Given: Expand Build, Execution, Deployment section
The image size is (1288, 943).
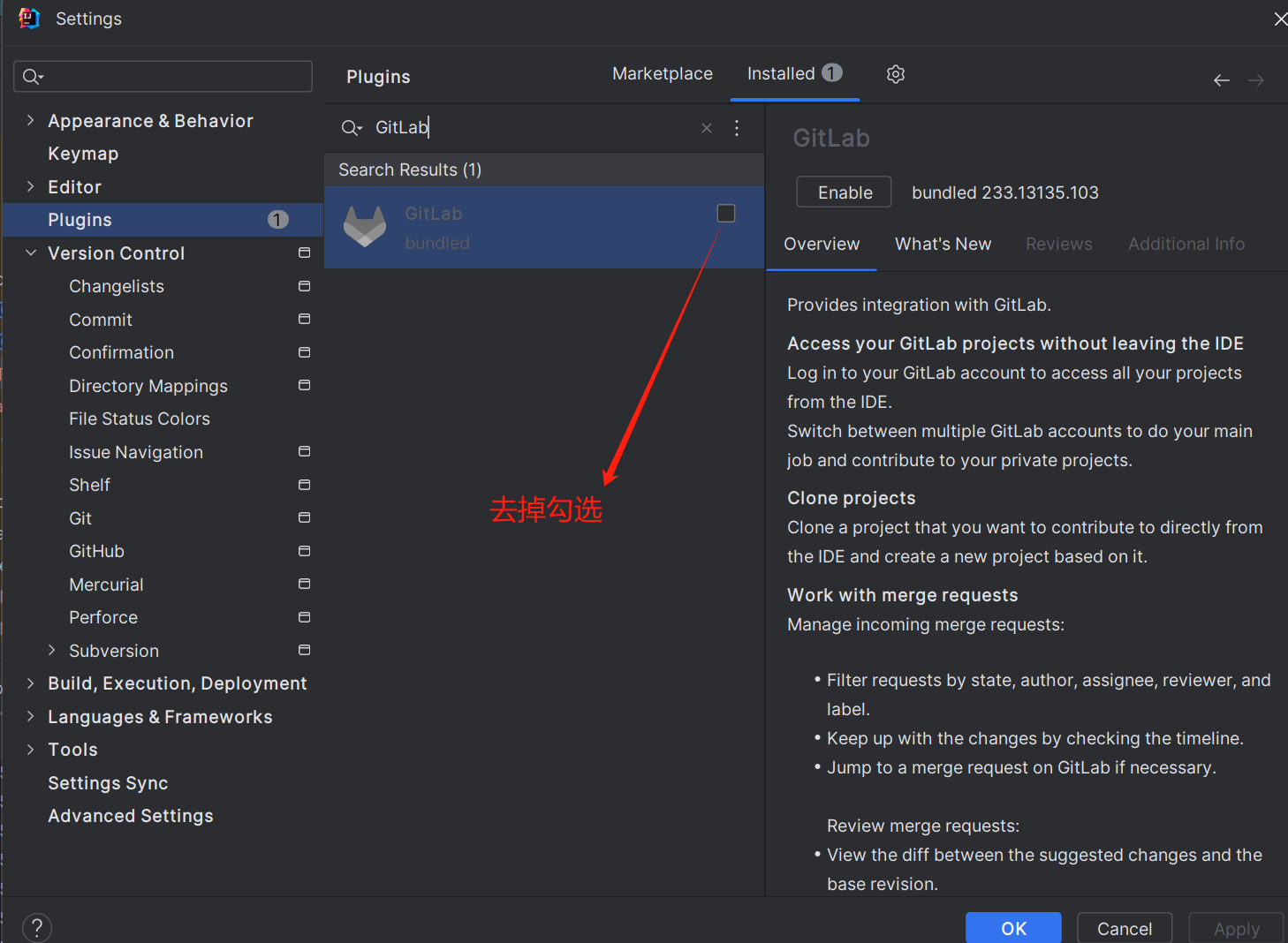Looking at the screenshot, I should [31, 683].
